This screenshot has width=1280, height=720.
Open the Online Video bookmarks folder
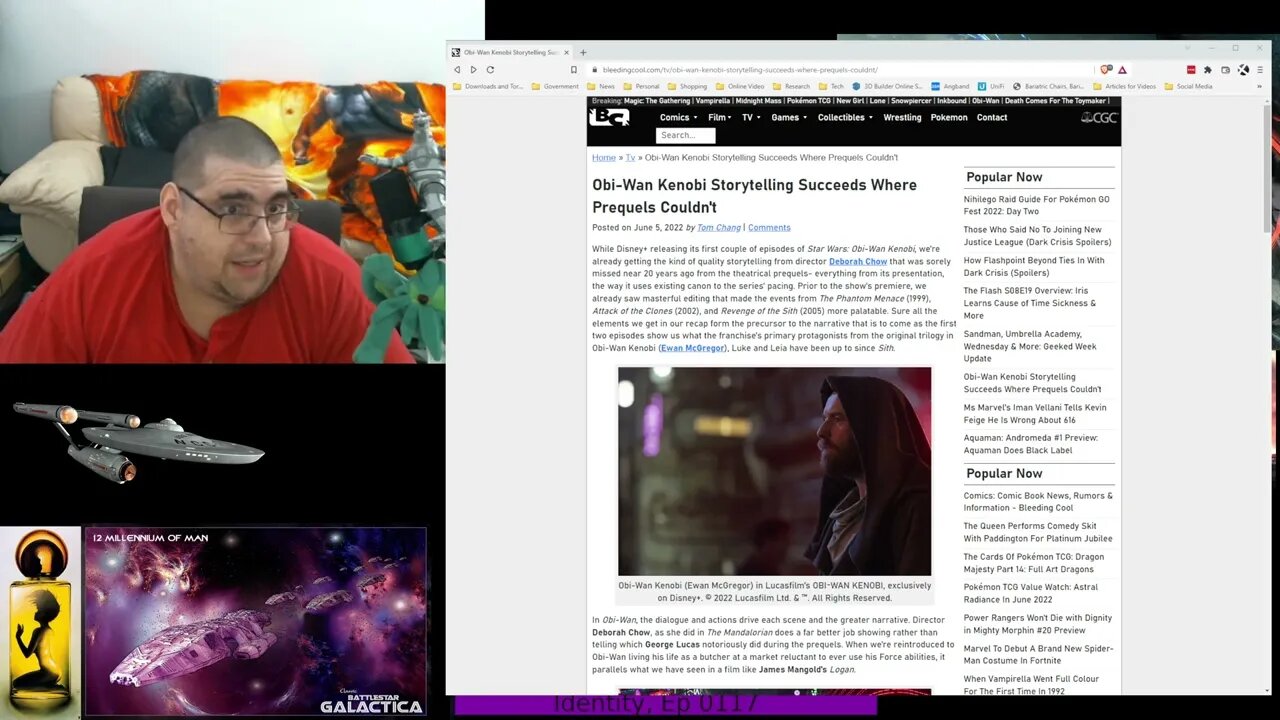point(740,86)
